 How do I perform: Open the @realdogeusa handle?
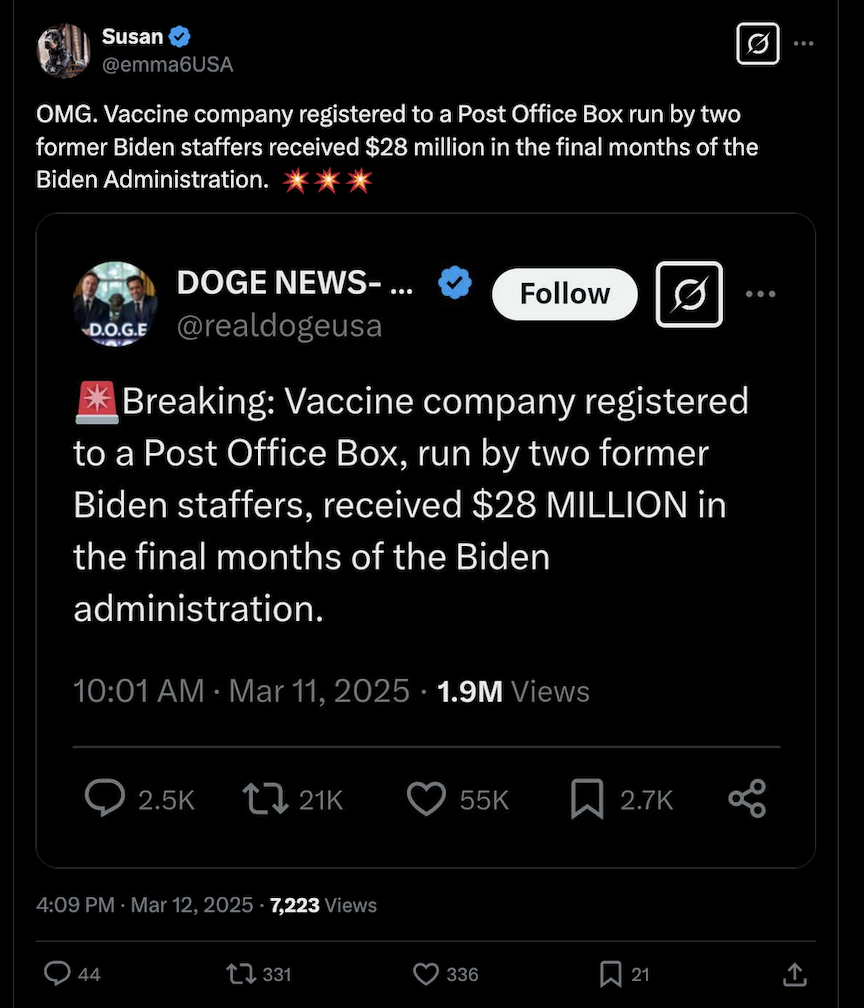coord(279,326)
